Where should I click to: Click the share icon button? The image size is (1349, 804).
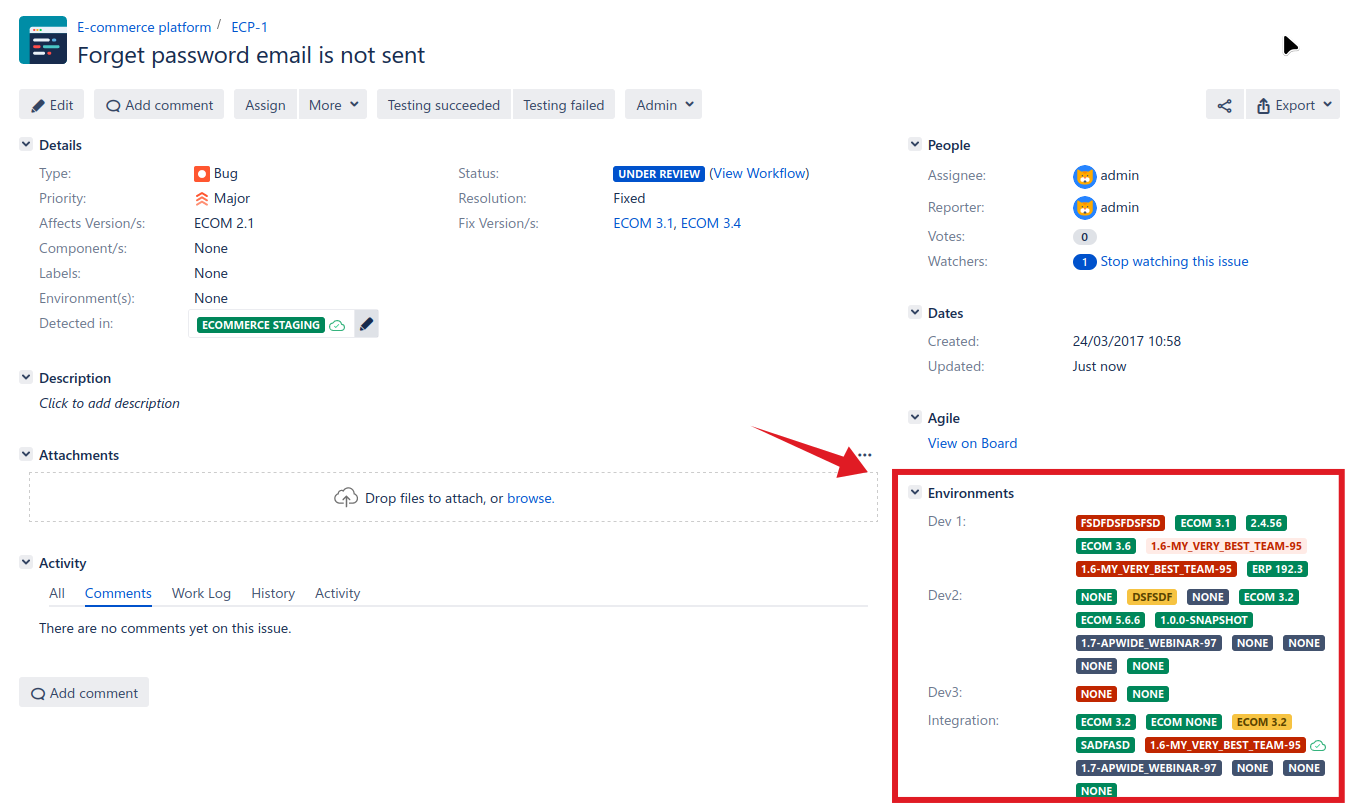[1225, 105]
